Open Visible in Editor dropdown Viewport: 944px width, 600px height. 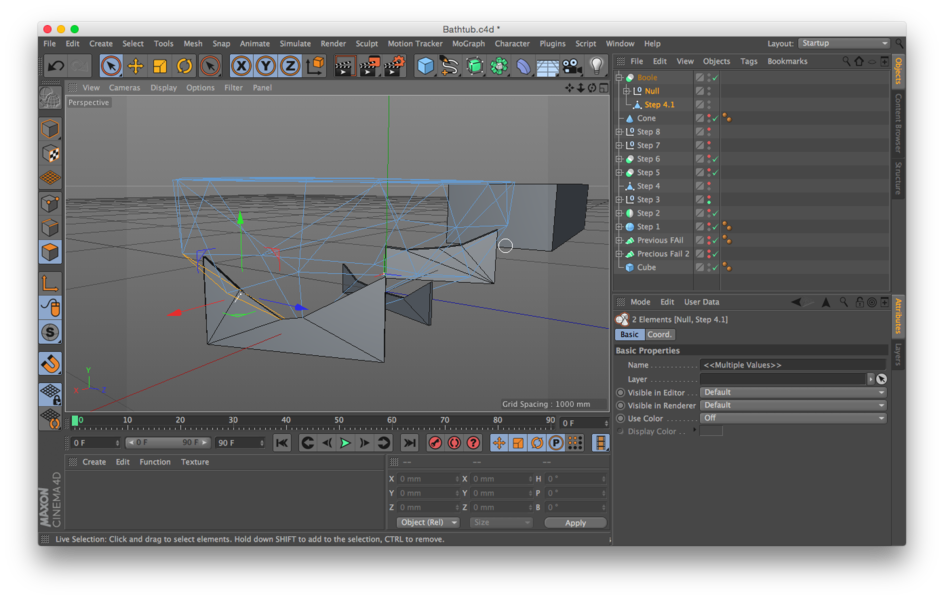click(x=793, y=392)
